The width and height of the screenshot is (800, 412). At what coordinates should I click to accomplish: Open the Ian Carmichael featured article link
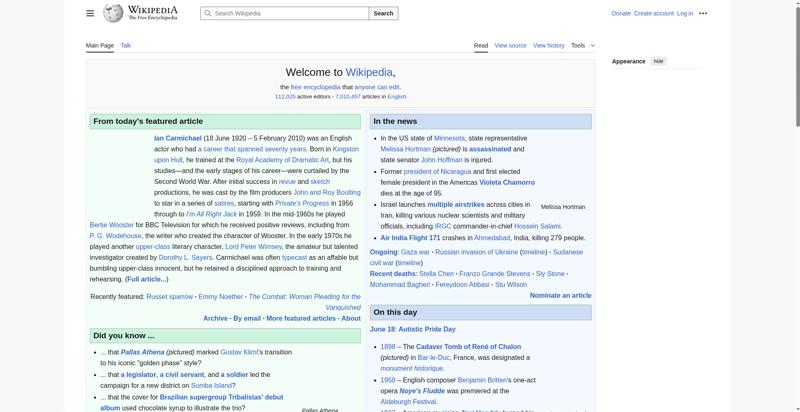178,138
